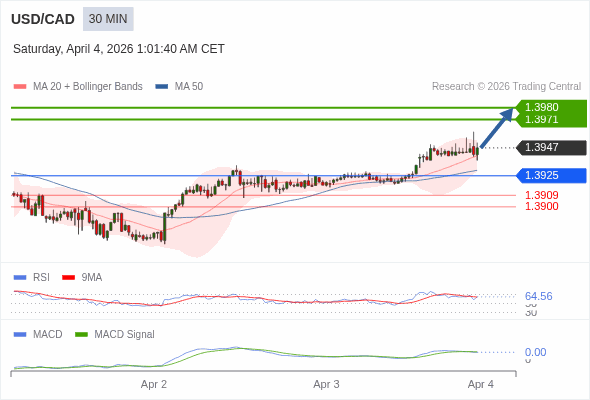
Task: Click the blue upward forecast arrow
Action: coord(497,128)
